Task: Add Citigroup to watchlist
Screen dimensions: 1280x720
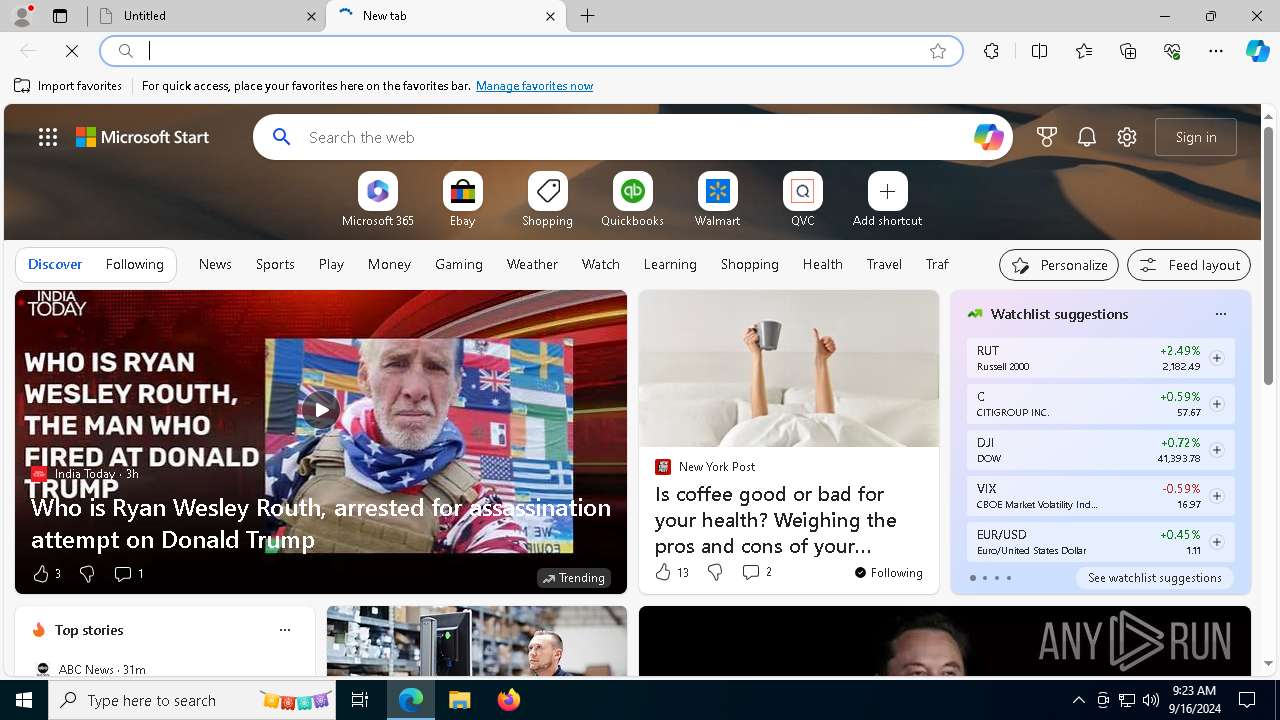Action: click(1216, 404)
